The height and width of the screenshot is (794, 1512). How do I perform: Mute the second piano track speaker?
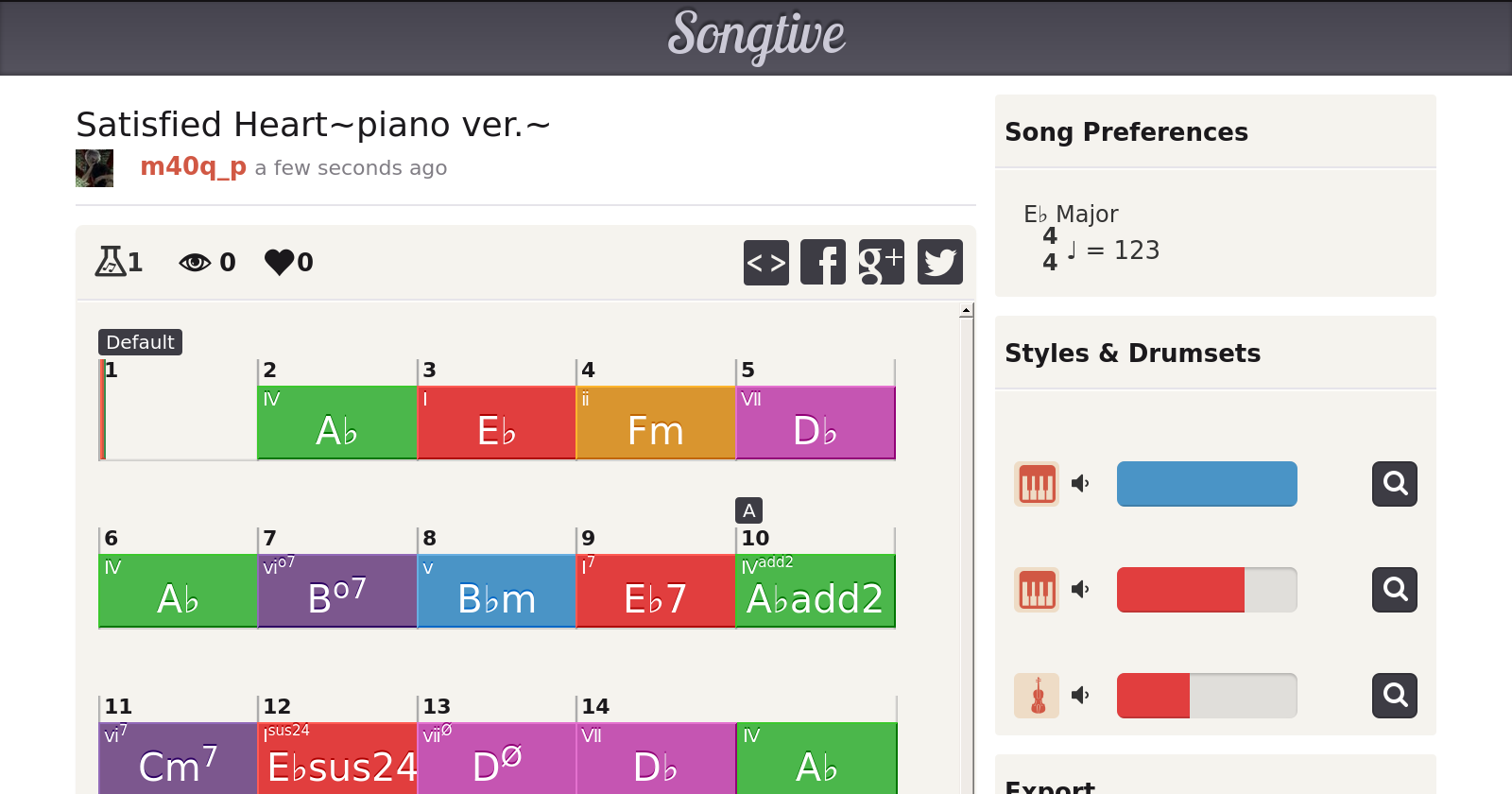click(1080, 590)
